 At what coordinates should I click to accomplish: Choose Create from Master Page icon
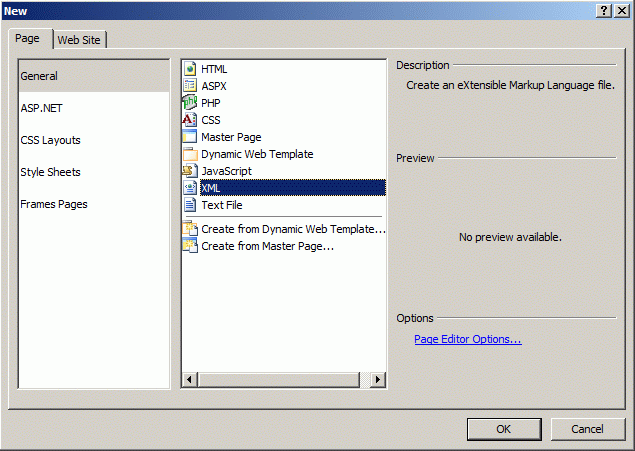click(190, 246)
